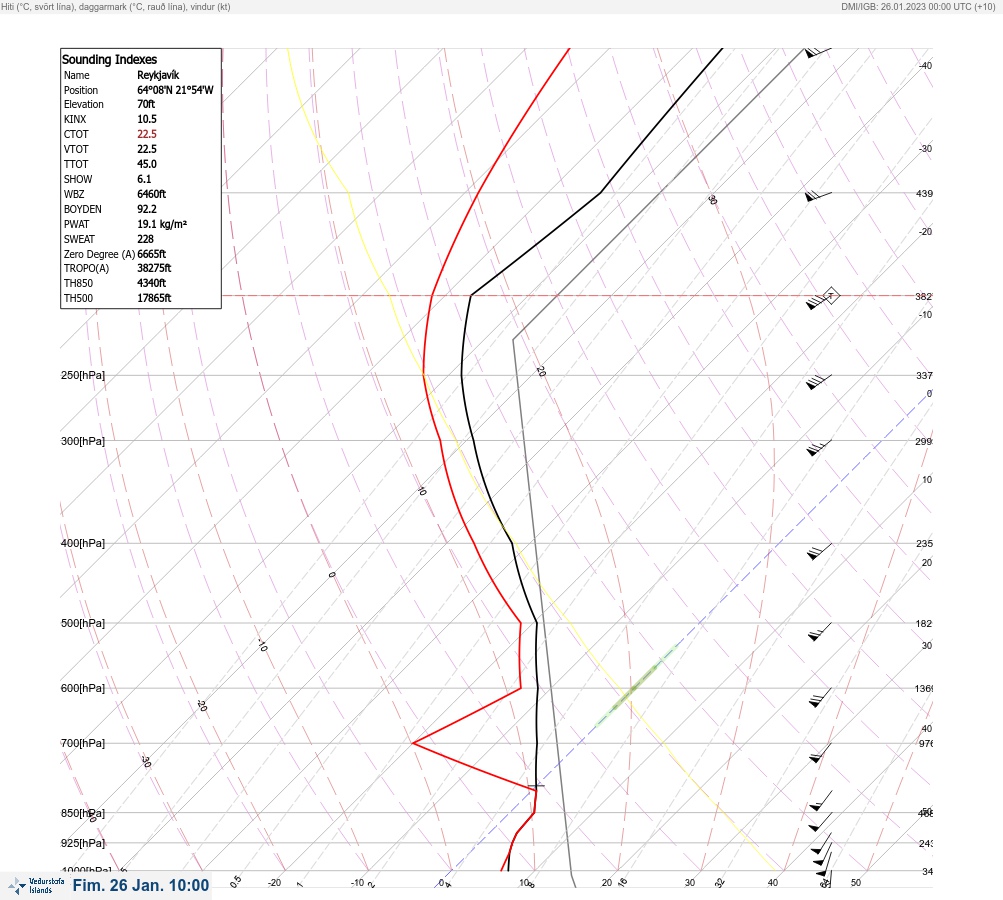
Task: Click the '600[hPa]' pressure label
Action: coord(83,688)
